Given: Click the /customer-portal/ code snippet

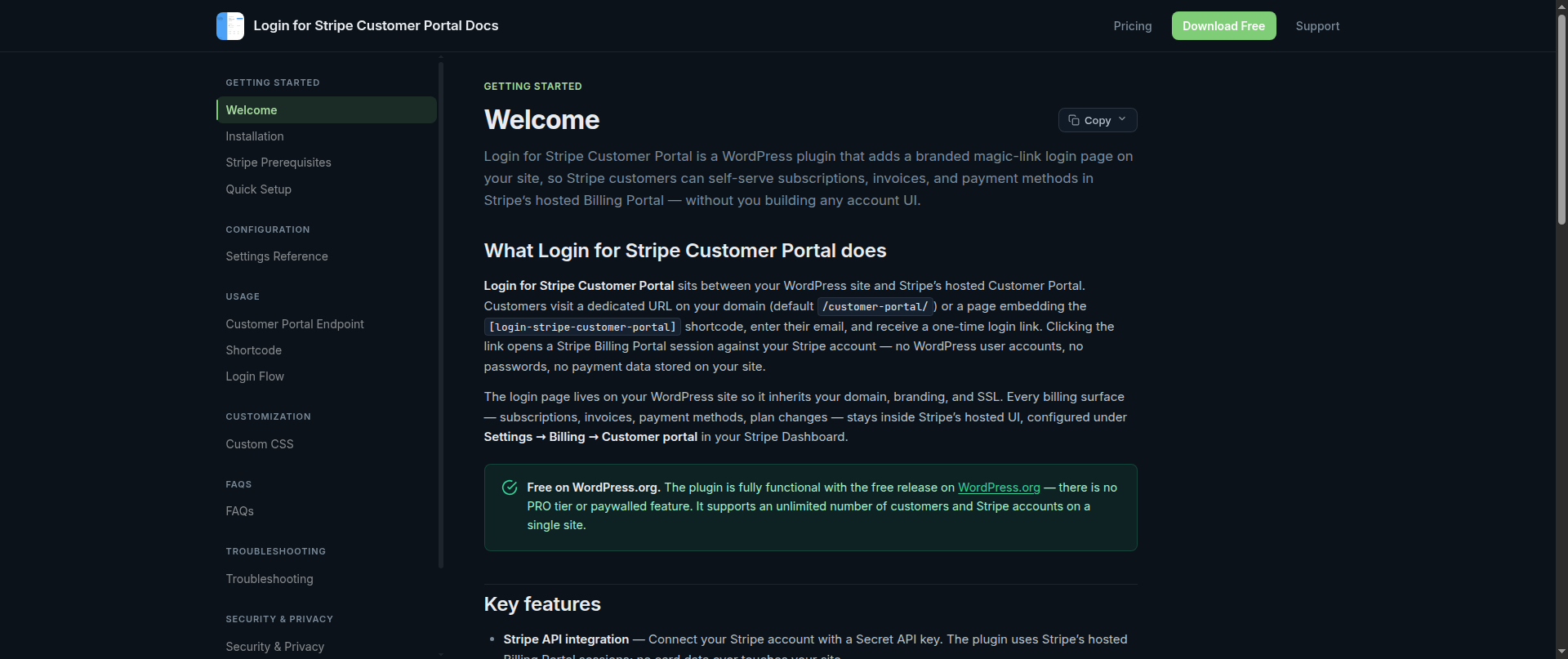Looking at the screenshot, I should point(875,306).
